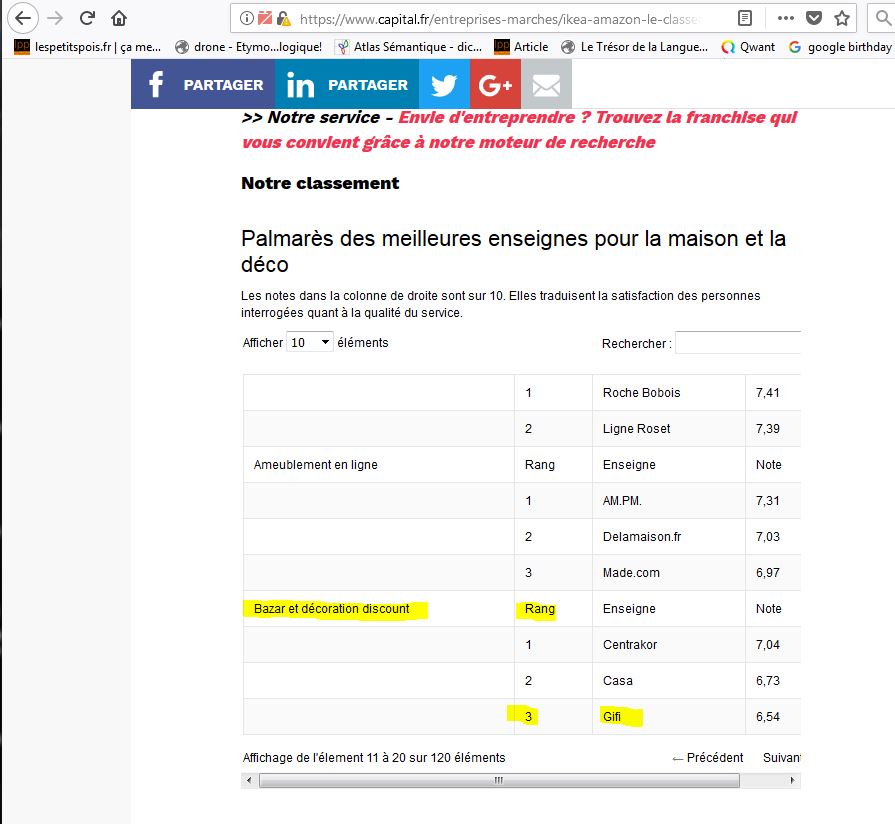Reload the current page
This screenshot has width=895, height=824.
coord(87,18)
